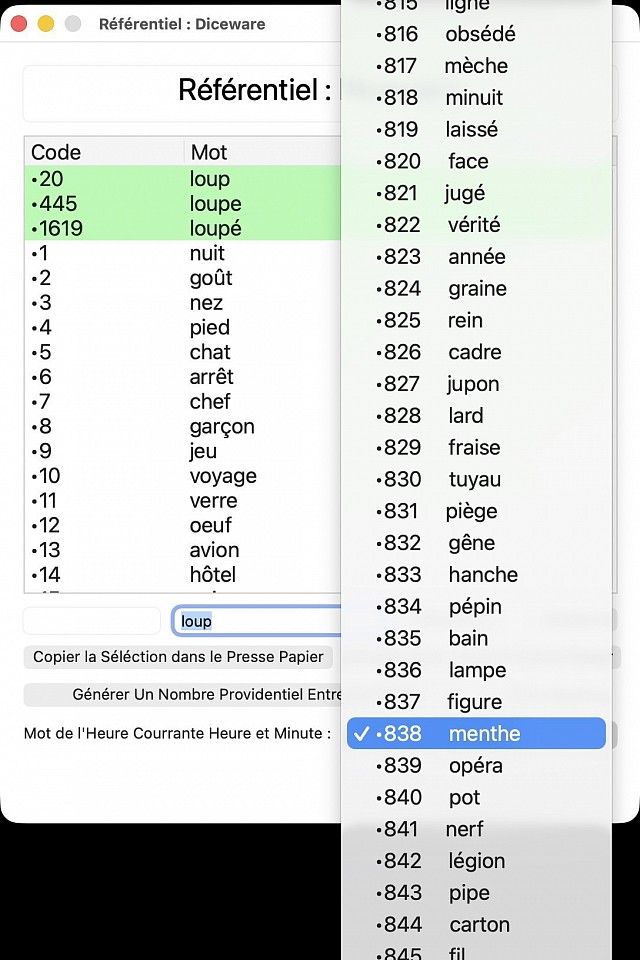Pick 841 nerf in the popup list
Viewport: 640px width, 960px height.
(x=476, y=829)
